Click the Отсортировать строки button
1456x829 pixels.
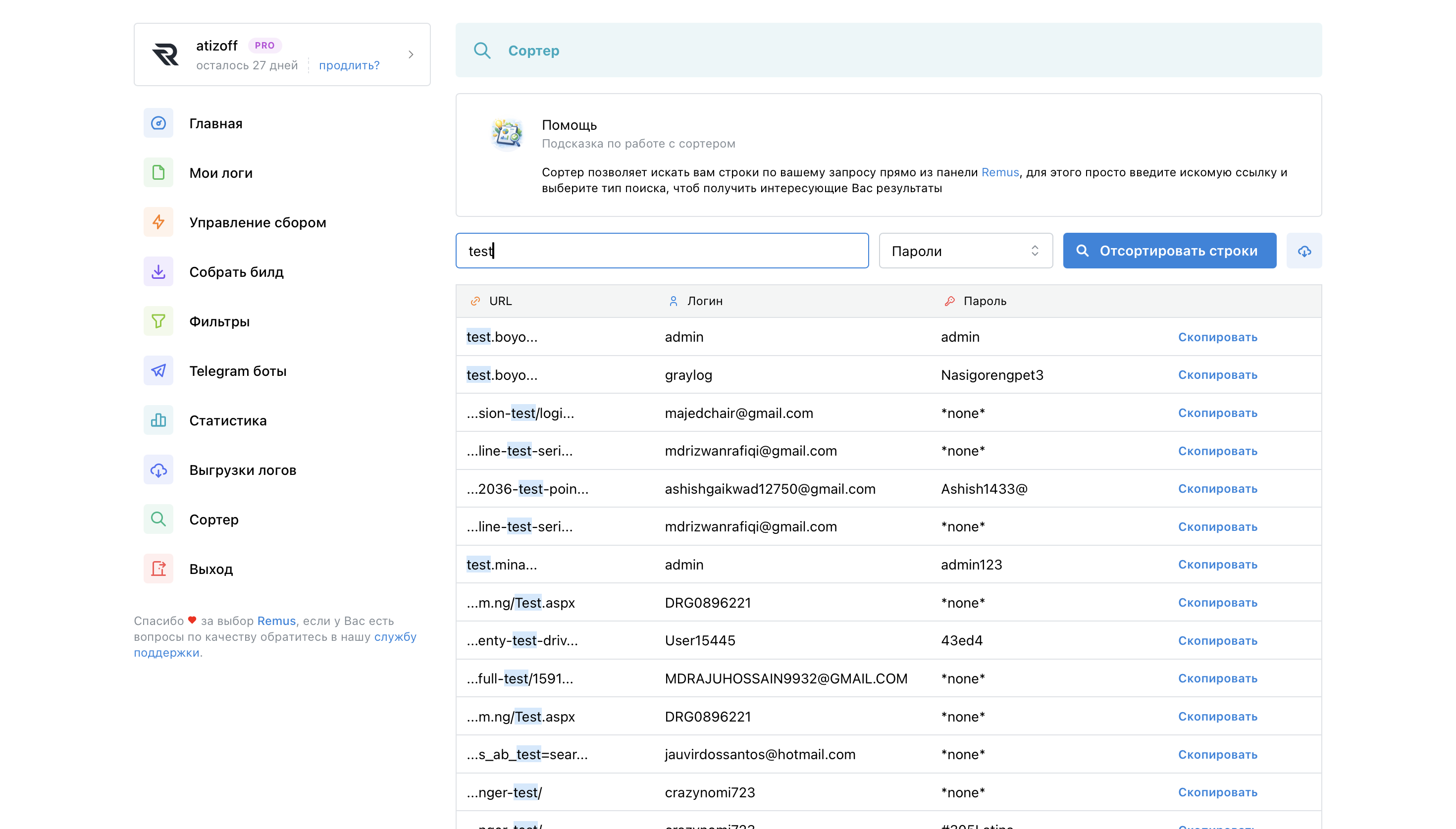(1170, 251)
